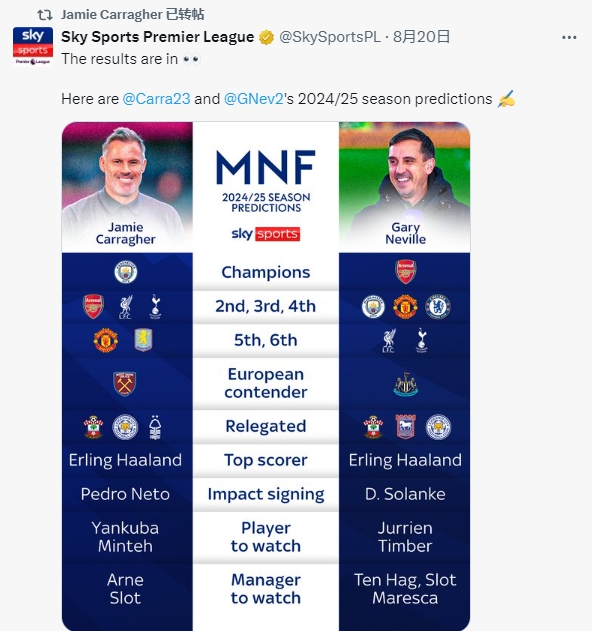Click the @SkySportsPL handle
Screen dimensions: 592x631
coord(330,37)
